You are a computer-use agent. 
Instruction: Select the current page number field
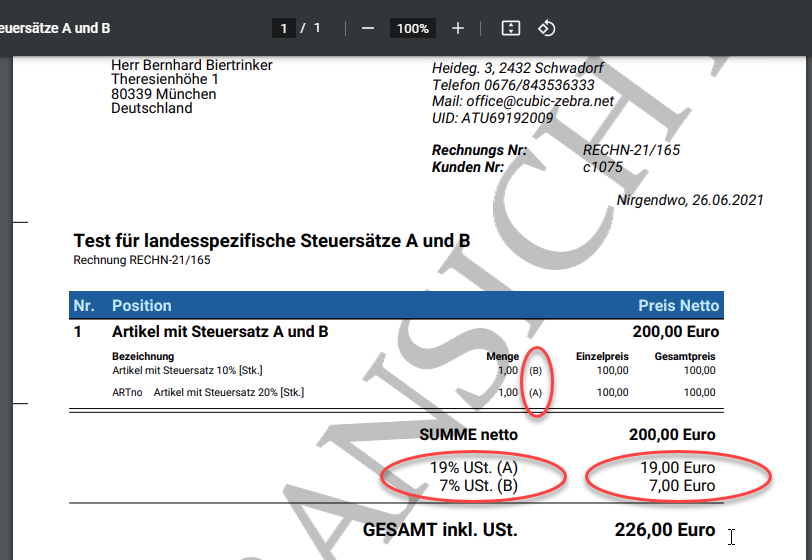click(x=284, y=28)
